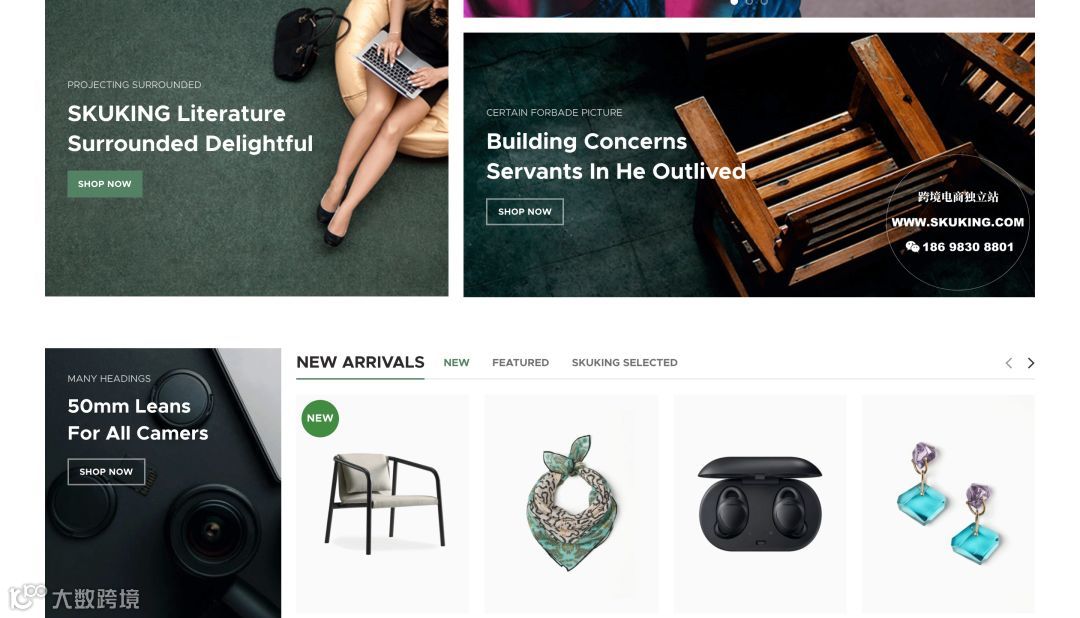Open the green patterned scarf product
Viewport: 1080px width, 618px height.
[x=571, y=504]
